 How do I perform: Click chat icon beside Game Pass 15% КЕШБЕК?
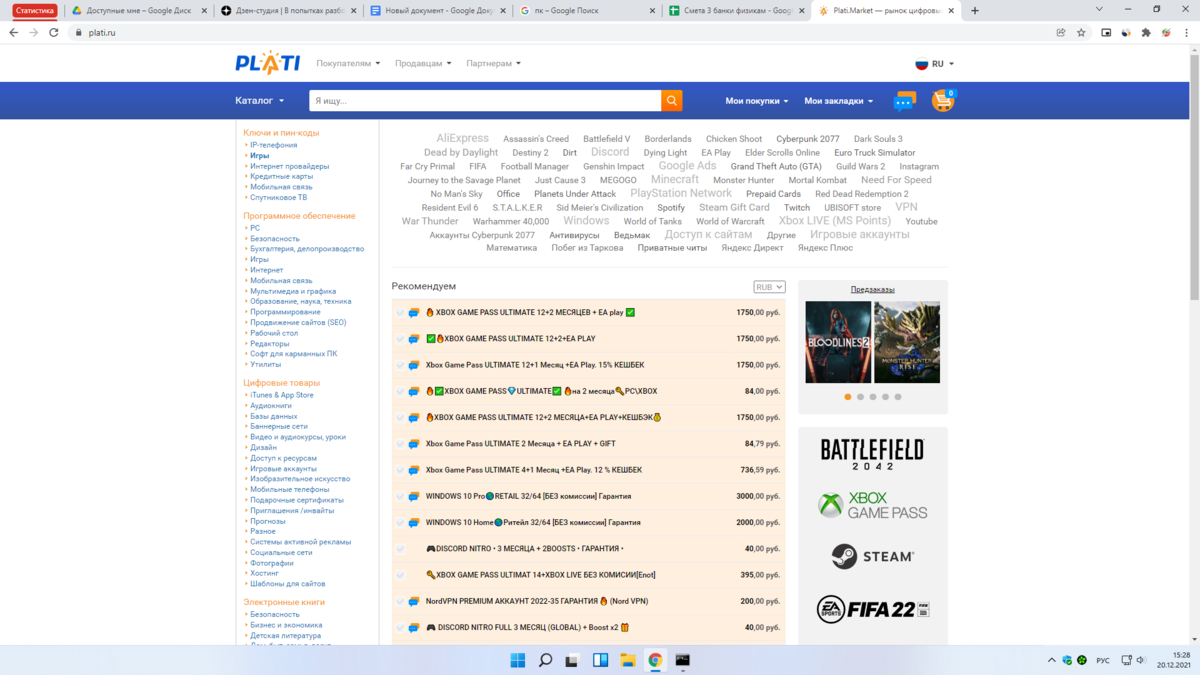click(x=414, y=365)
